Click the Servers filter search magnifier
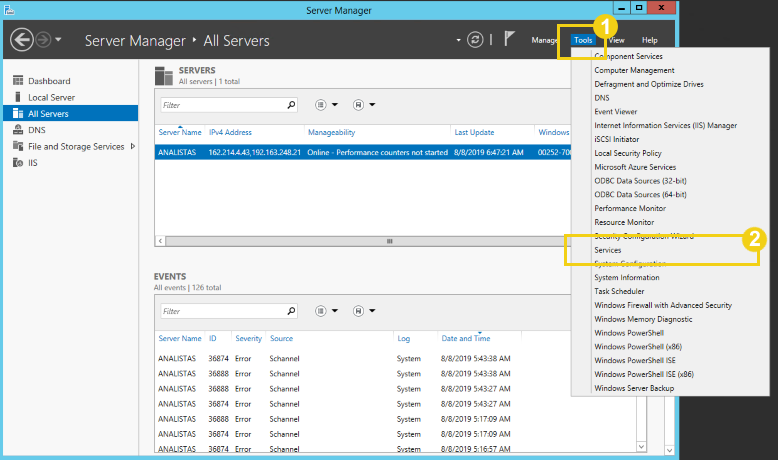Image resolution: width=778 pixels, height=460 pixels. click(x=291, y=105)
